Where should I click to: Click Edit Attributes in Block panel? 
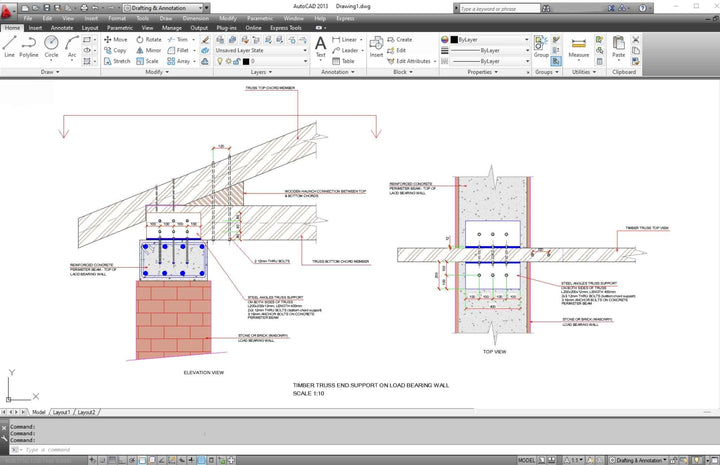click(409, 61)
